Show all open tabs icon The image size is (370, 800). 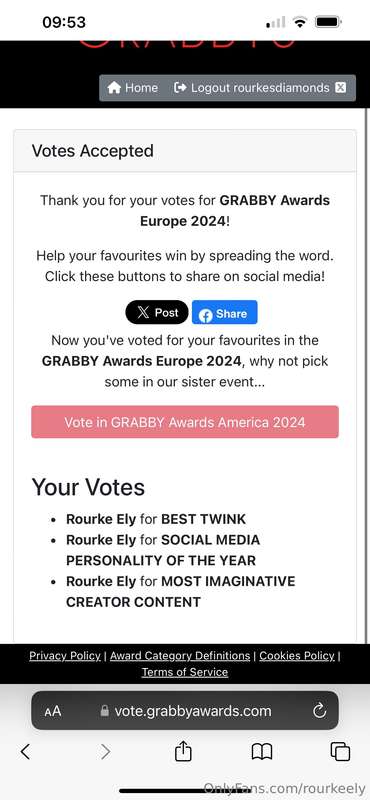pyautogui.click(x=340, y=752)
